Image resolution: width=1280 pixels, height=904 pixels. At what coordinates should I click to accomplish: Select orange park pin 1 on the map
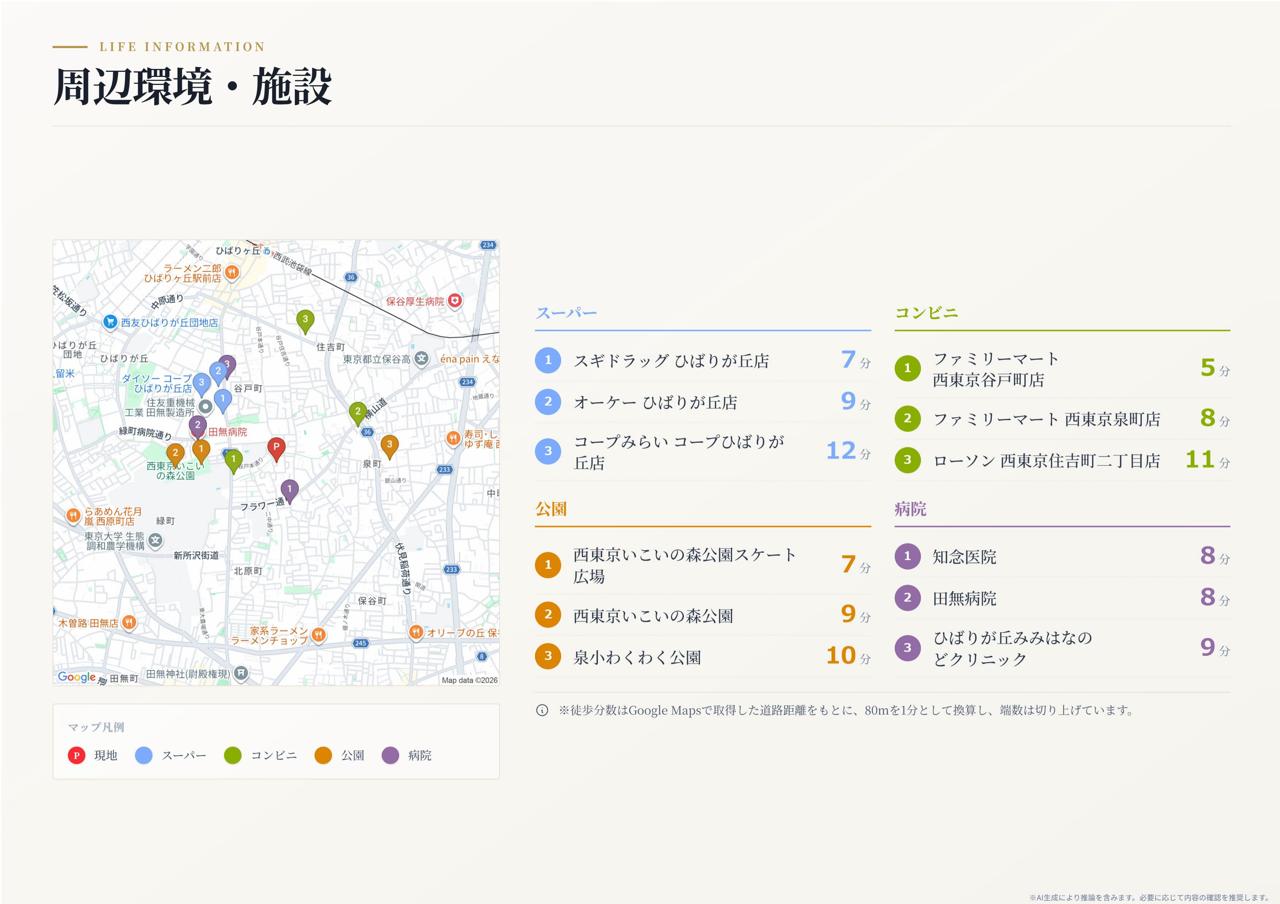[201, 450]
